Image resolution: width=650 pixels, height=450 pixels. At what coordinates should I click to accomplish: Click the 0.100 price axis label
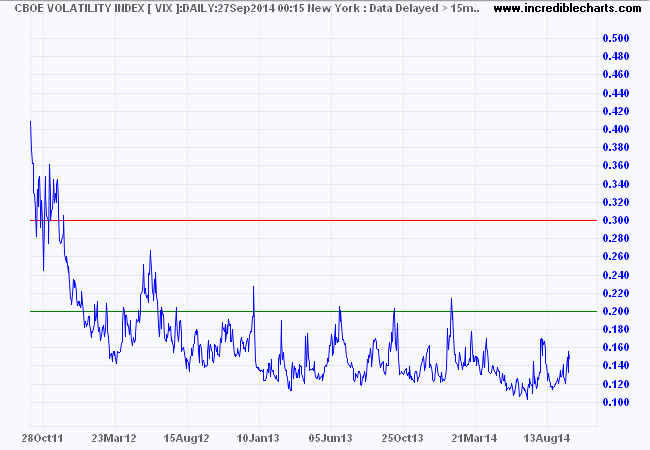[x=616, y=402]
